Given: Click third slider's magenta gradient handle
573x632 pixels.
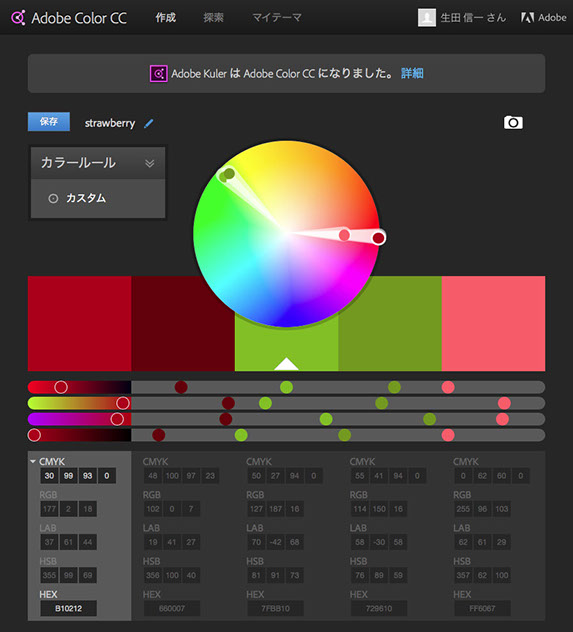Looking at the screenshot, I should pyautogui.click(x=117, y=419).
